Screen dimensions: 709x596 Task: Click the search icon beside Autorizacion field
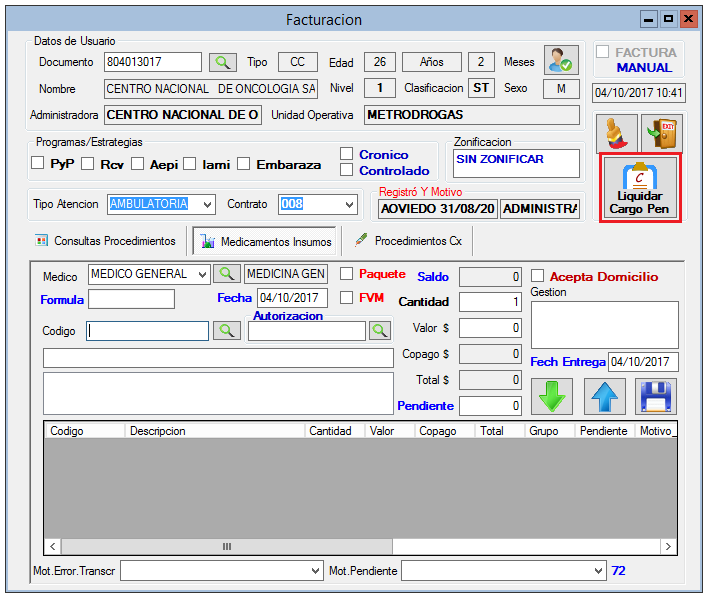click(379, 330)
